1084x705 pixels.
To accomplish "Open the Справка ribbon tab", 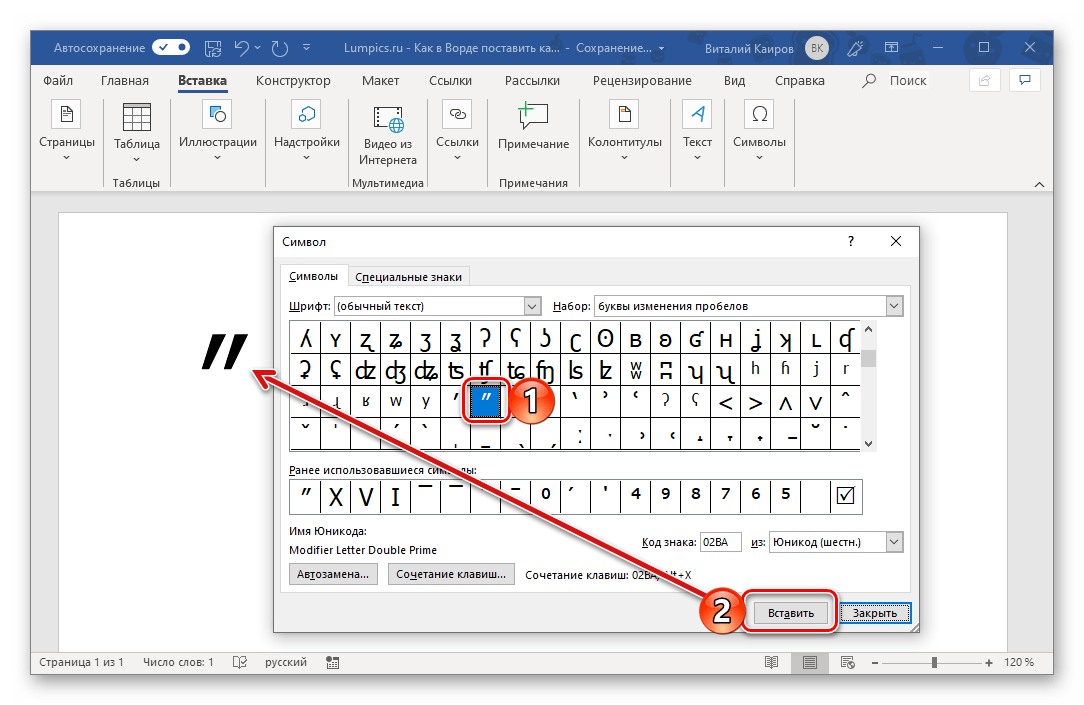I will [x=799, y=81].
